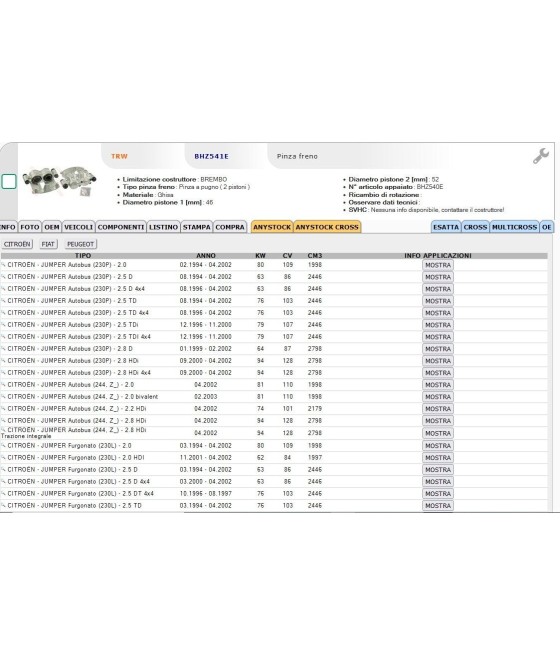Viewport: 560px width, 655px height.
Task: Open the COMPONENTI tab
Action: click(x=121, y=227)
